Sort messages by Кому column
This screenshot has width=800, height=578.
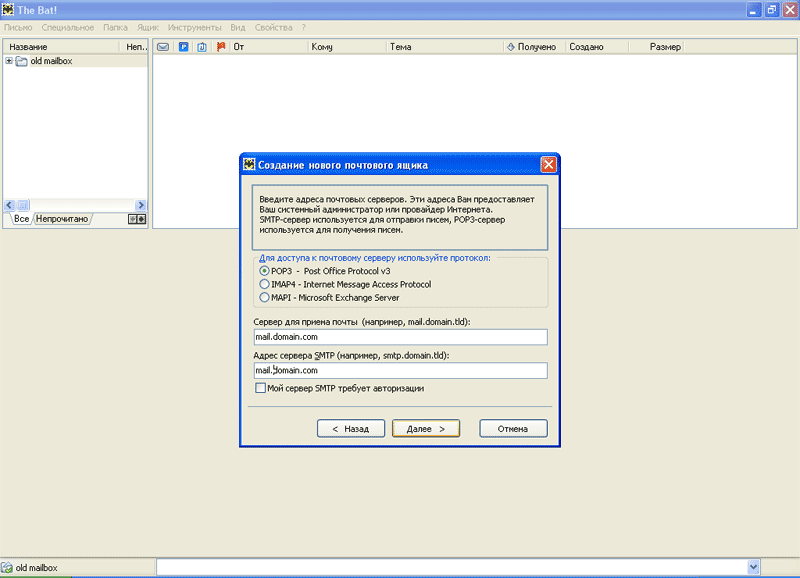click(x=347, y=47)
